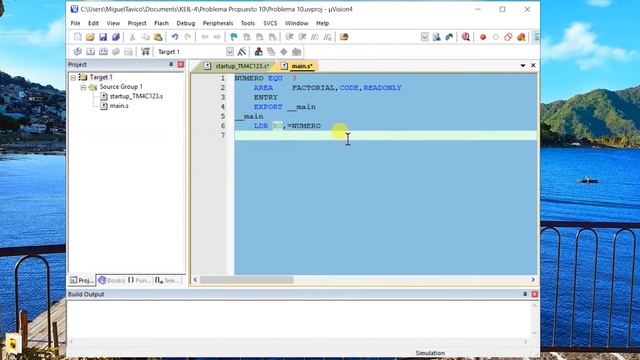This screenshot has width=640, height=360.
Task: Open the Project menu
Action: pos(137,23)
